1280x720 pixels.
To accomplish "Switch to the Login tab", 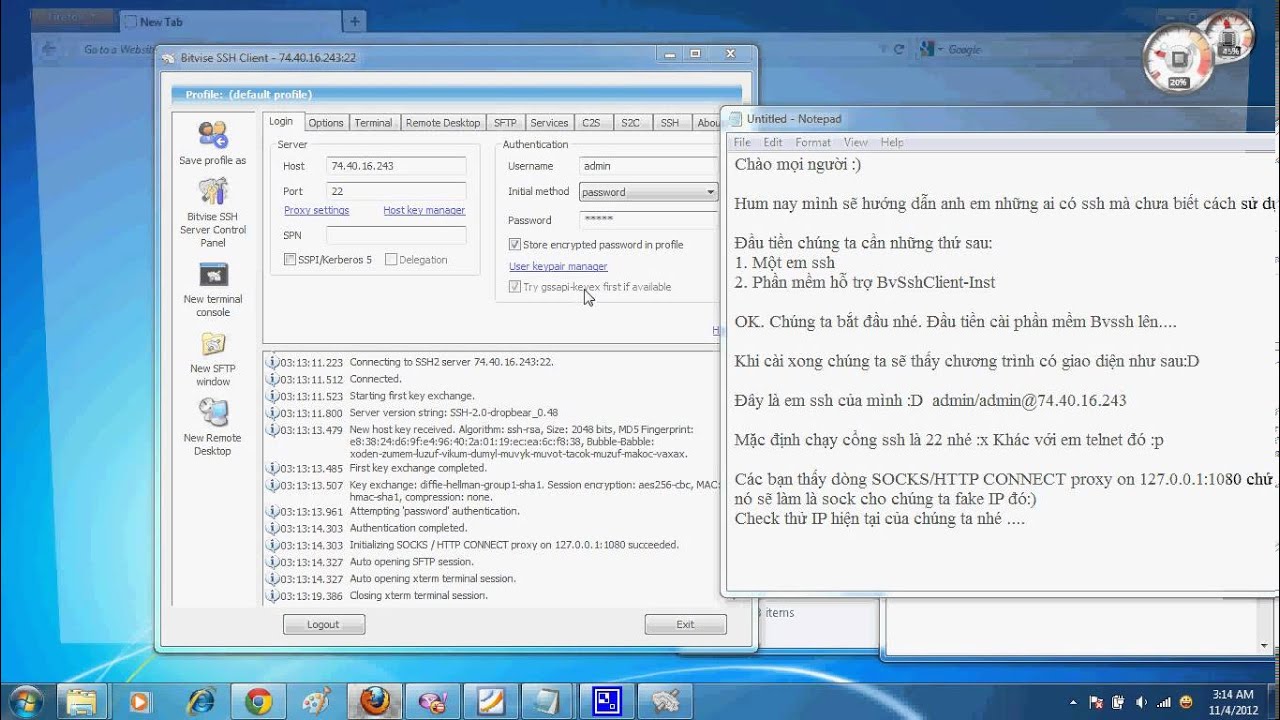I will pos(281,121).
